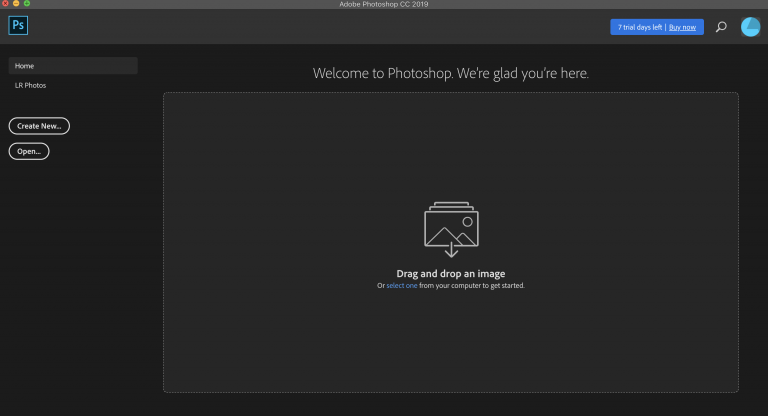Open the user profile avatar
The height and width of the screenshot is (416, 768).
pos(750,27)
